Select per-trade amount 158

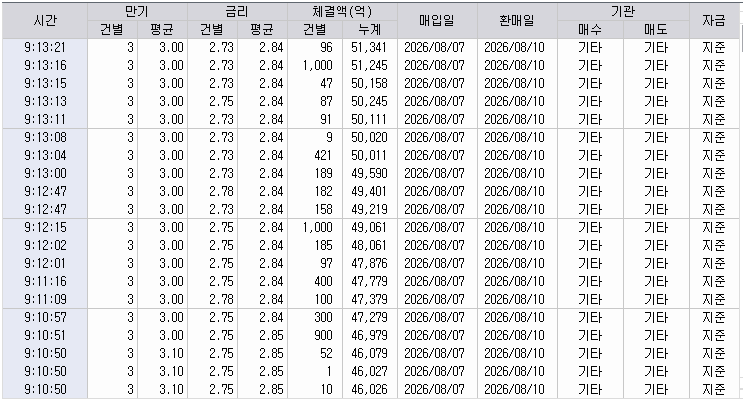[323, 210]
